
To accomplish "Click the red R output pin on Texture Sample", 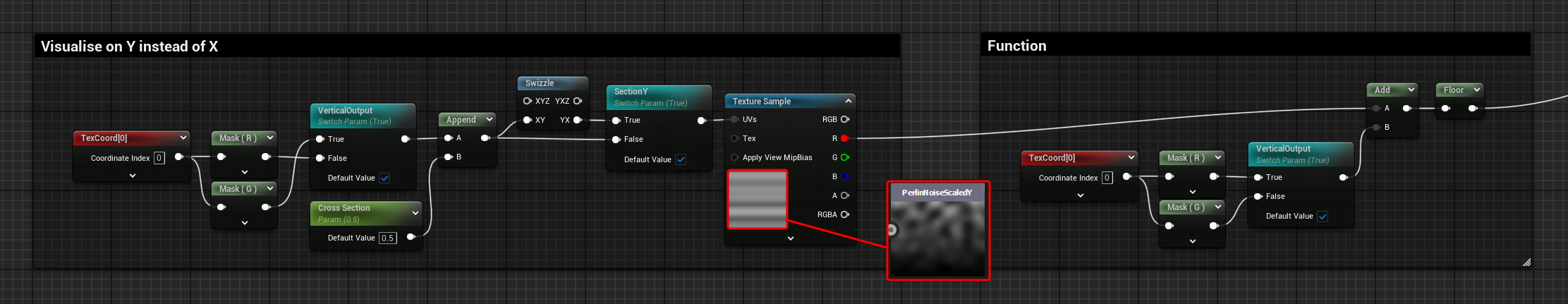I will 844,138.
